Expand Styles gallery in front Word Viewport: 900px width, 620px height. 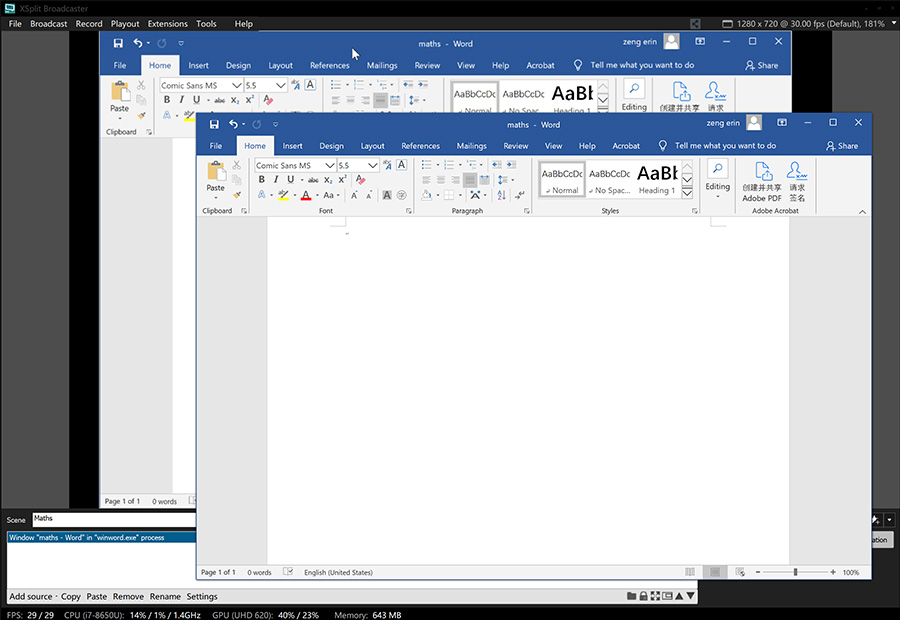pyautogui.click(x=687, y=193)
